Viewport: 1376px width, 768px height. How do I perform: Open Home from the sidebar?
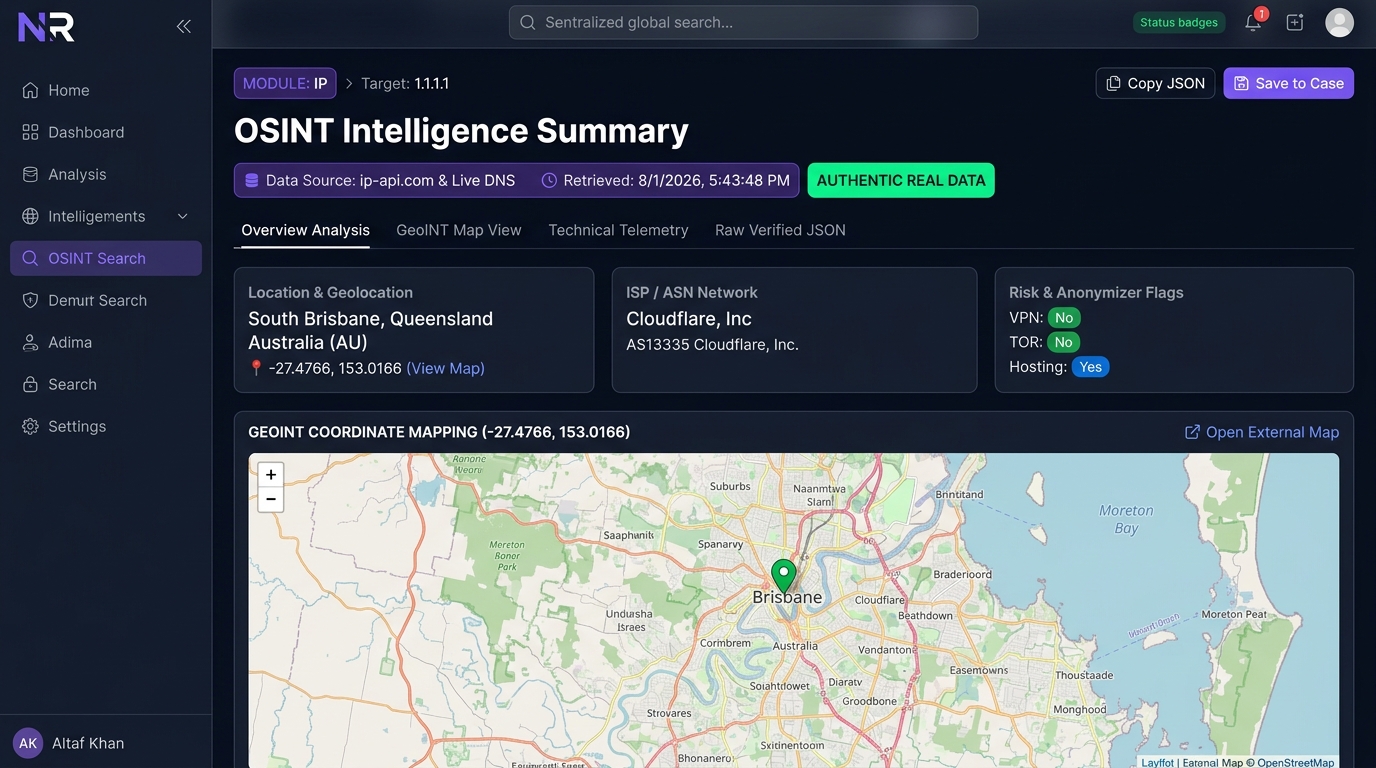(106, 90)
